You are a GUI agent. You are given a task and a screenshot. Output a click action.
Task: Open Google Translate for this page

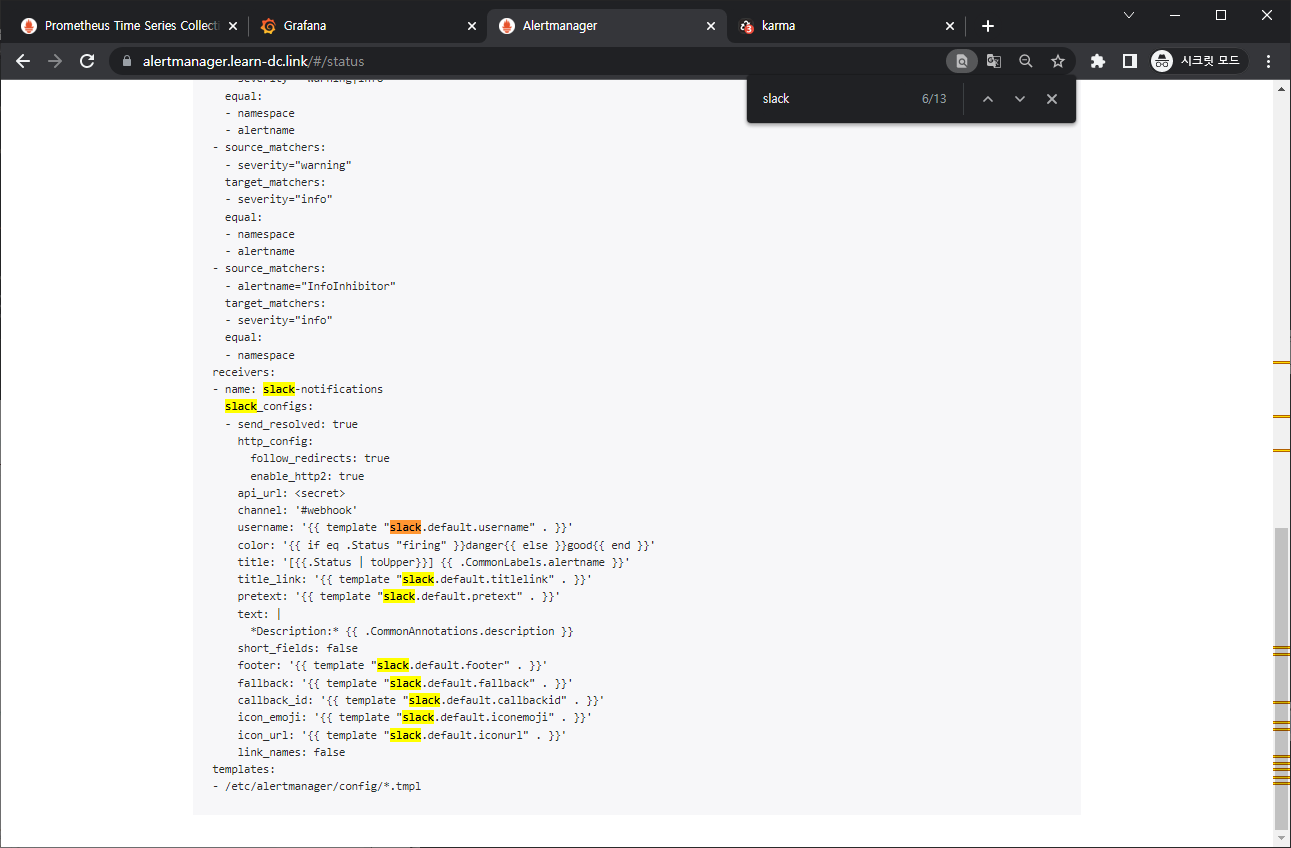pyautogui.click(x=993, y=61)
